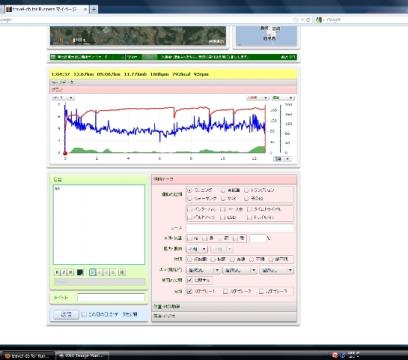
Task: Check the LSD training type checkbox
Action: coord(223,217)
